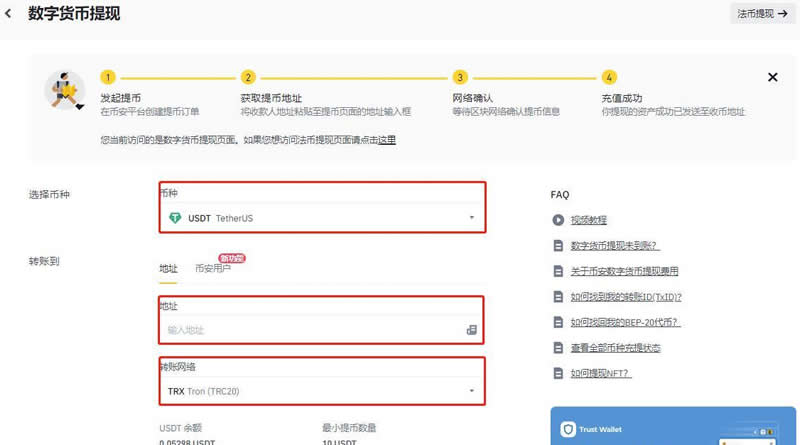Open FAQ link 关于币安数字货币提现费用
This screenshot has height=445, width=800.
coord(624,271)
